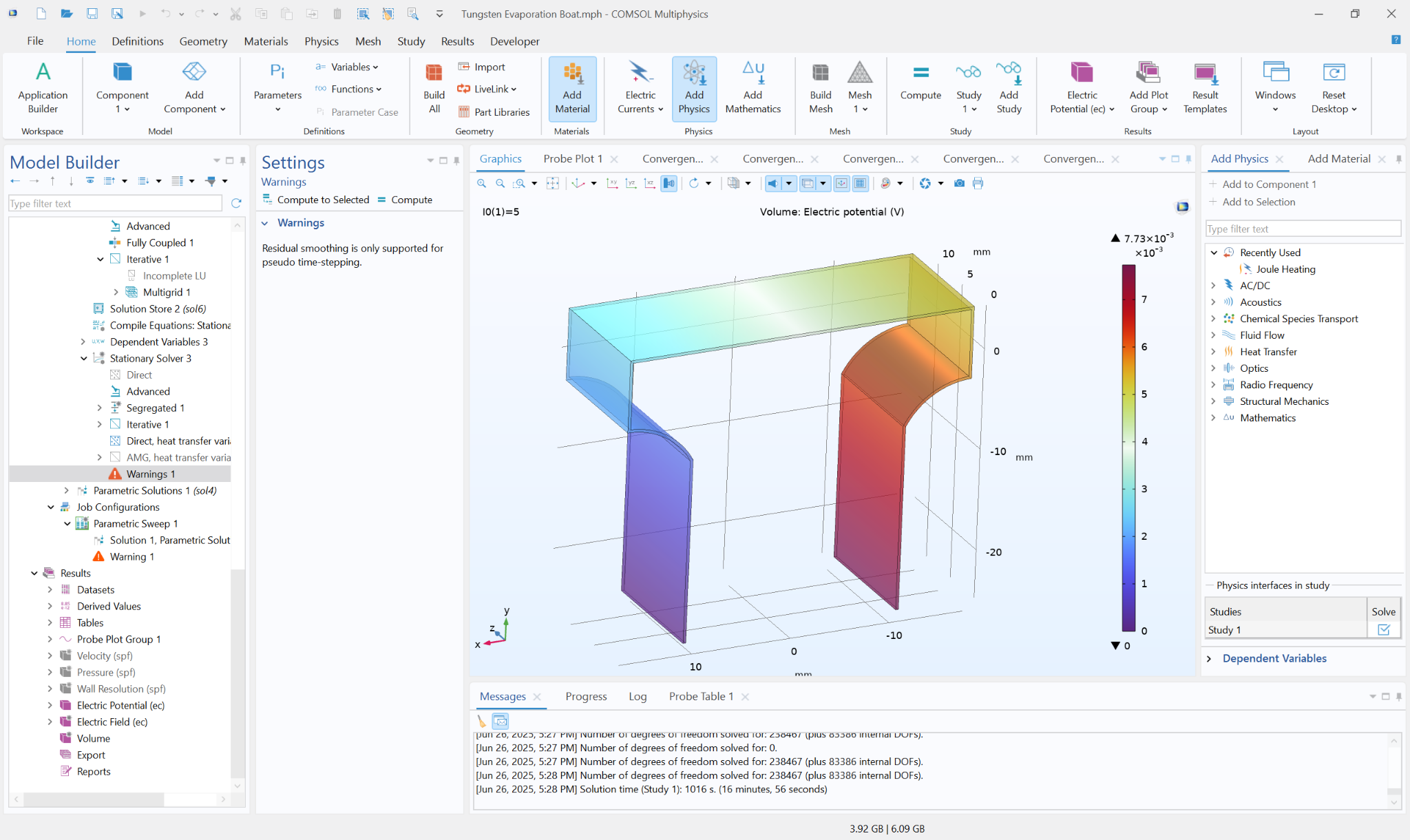Viewport: 1410px width, 840px height.
Task: Expand the Heat Transfer physics category
Action: click(x=1213, y=352)
